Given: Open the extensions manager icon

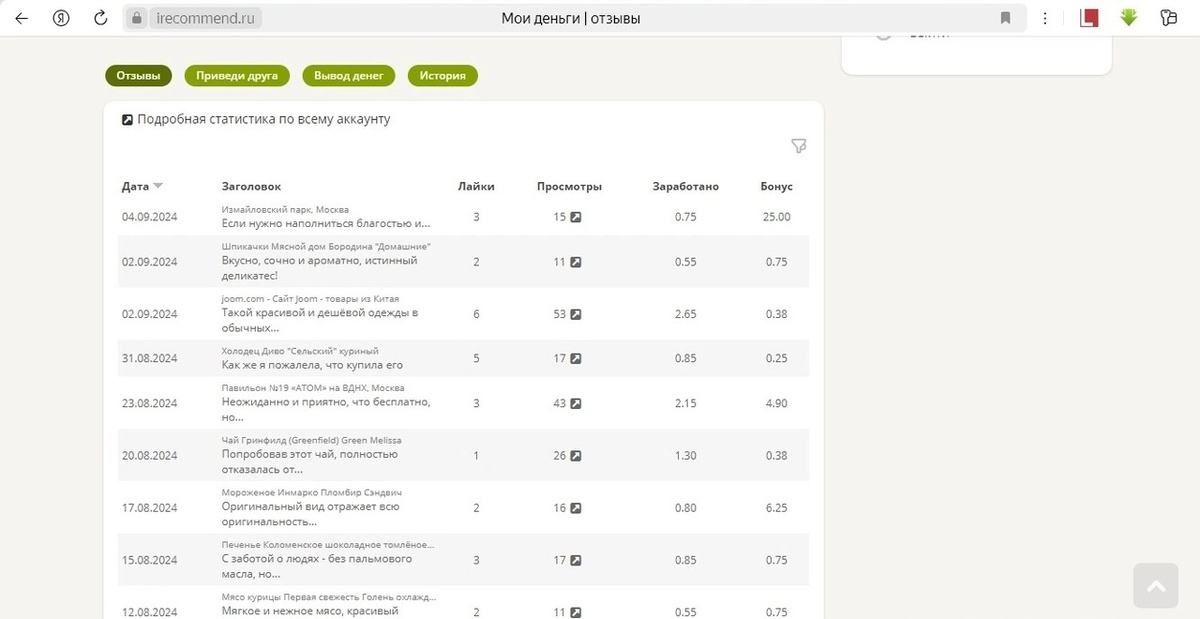Looking at the screenshot, I should coord(1168,18).
